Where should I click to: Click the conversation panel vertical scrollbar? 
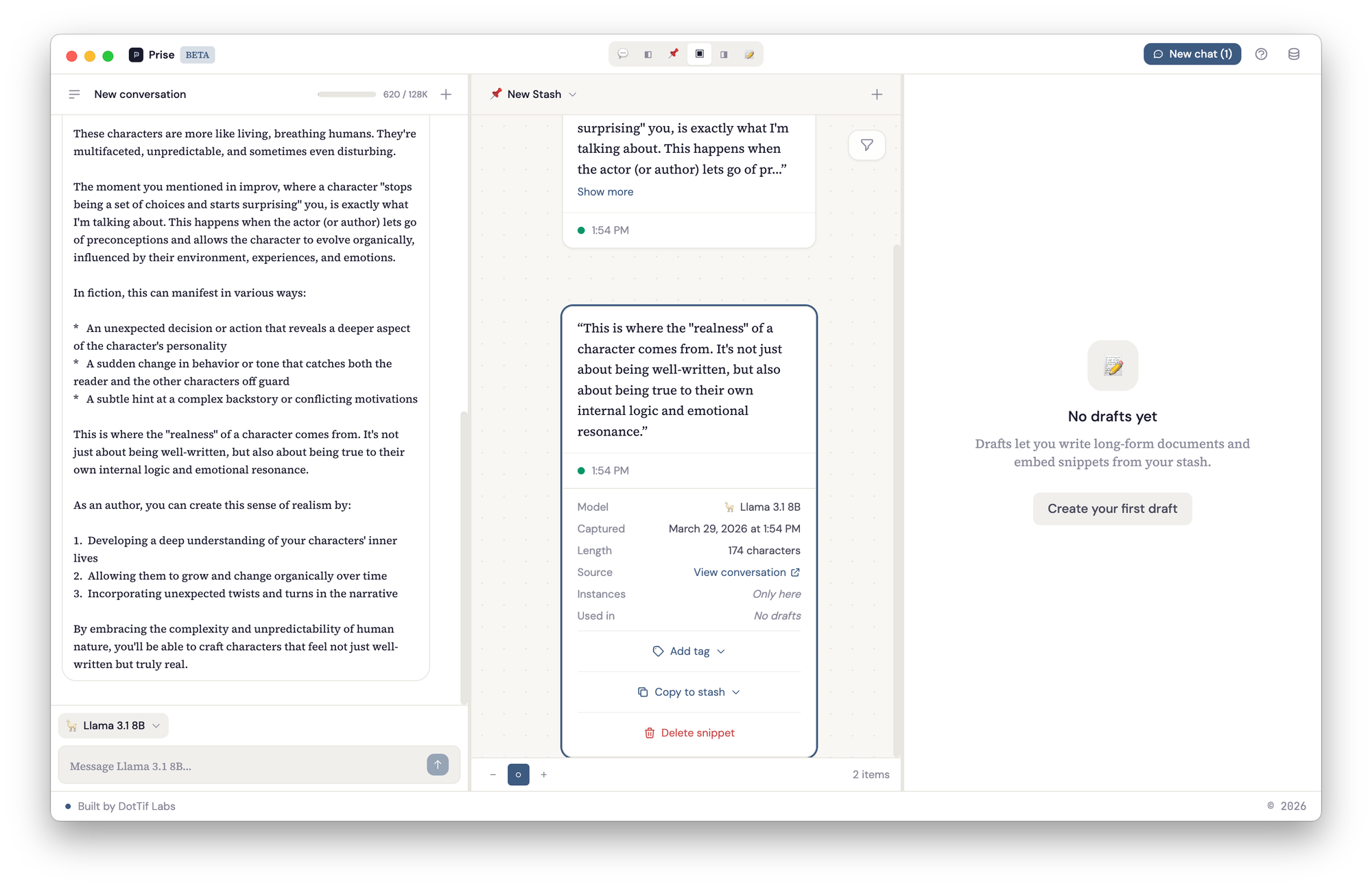(x=464, y=557)
